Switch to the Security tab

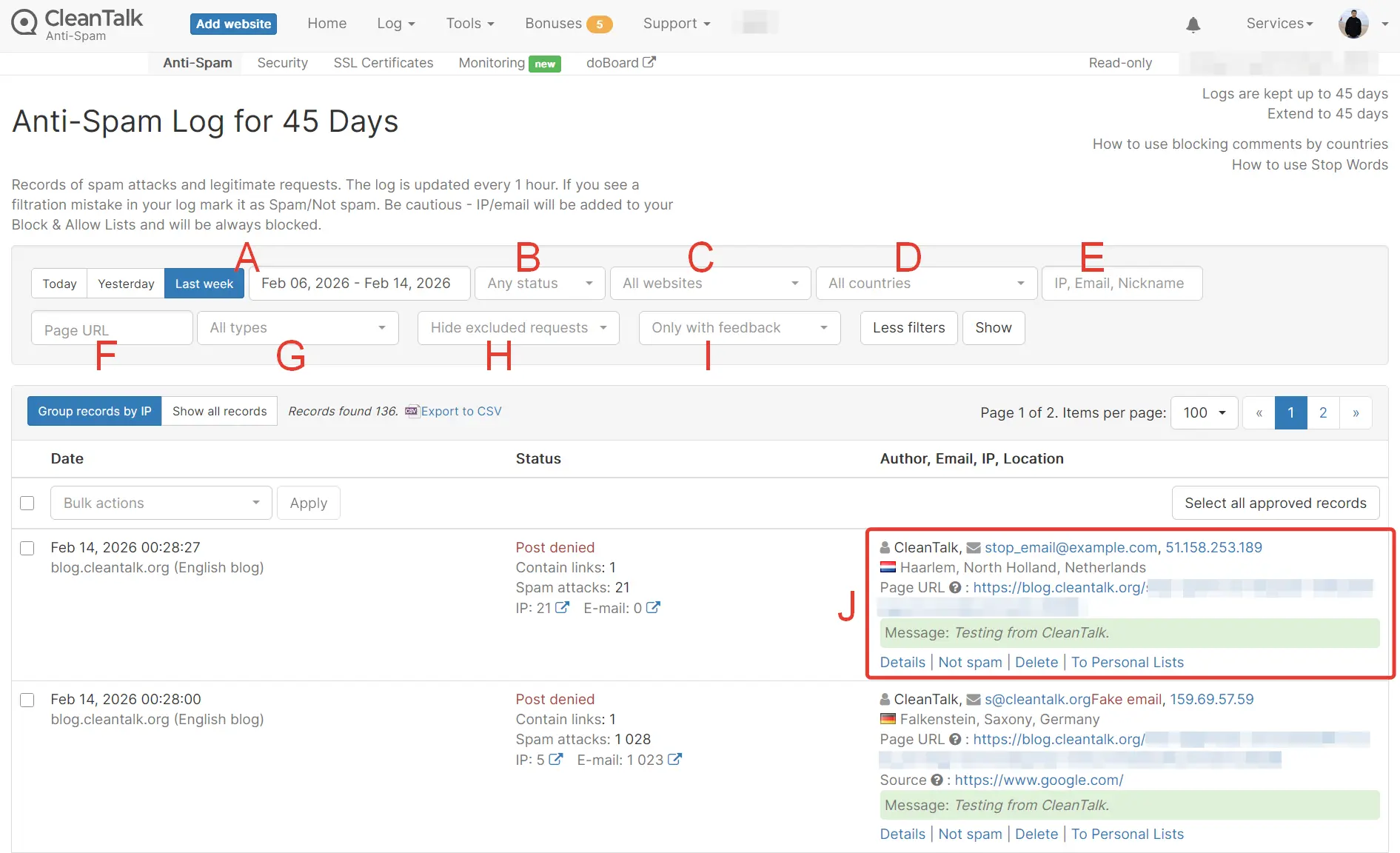pyautogui.click(x=282, y=63)
